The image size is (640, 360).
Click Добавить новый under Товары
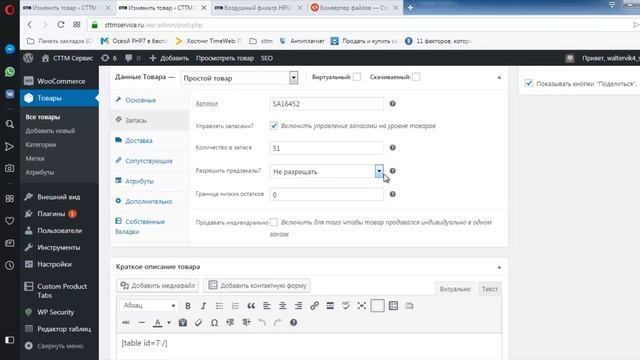[50, 131]
